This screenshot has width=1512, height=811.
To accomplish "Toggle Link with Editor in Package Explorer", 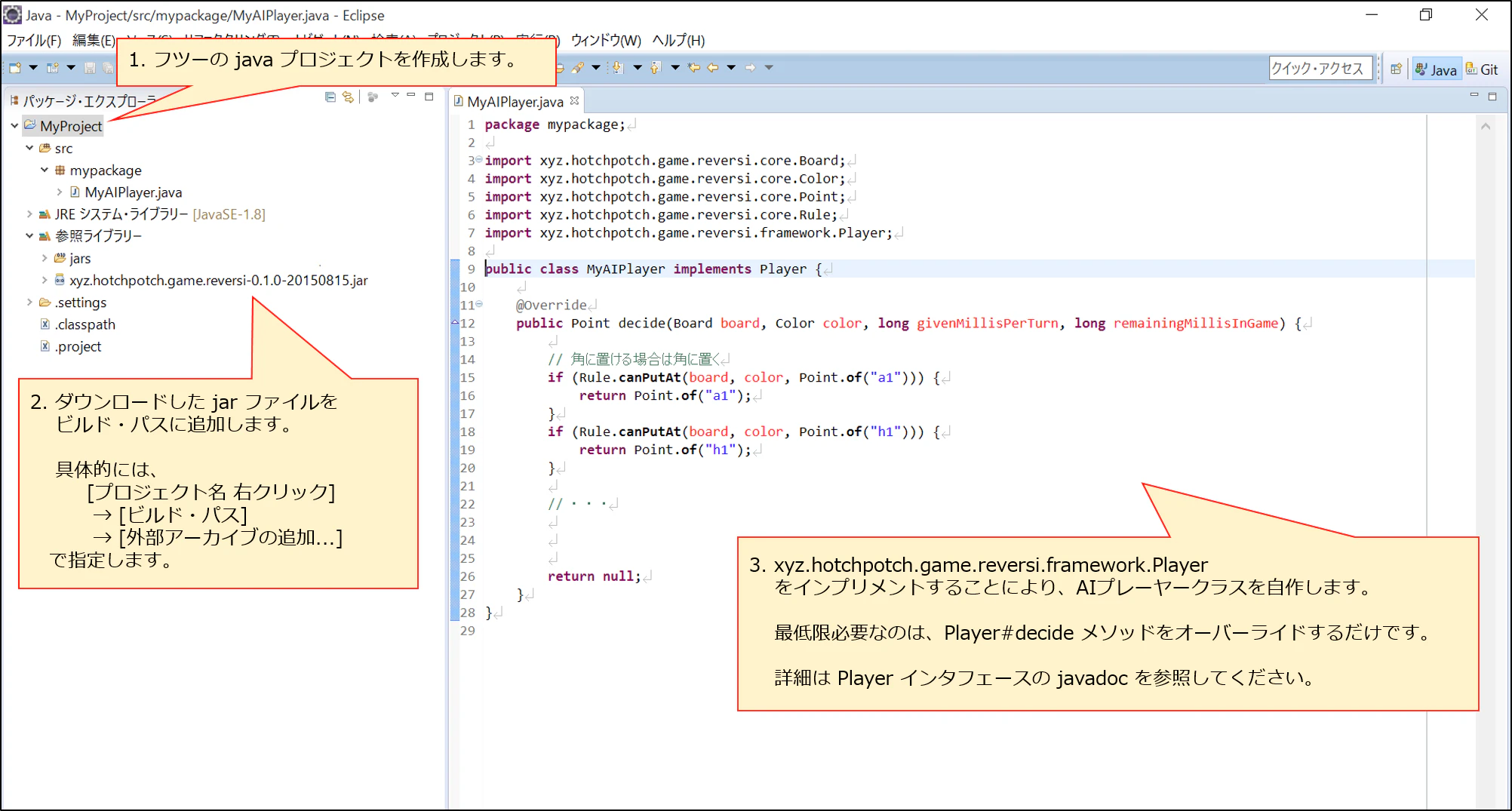I will pos(348,97).
